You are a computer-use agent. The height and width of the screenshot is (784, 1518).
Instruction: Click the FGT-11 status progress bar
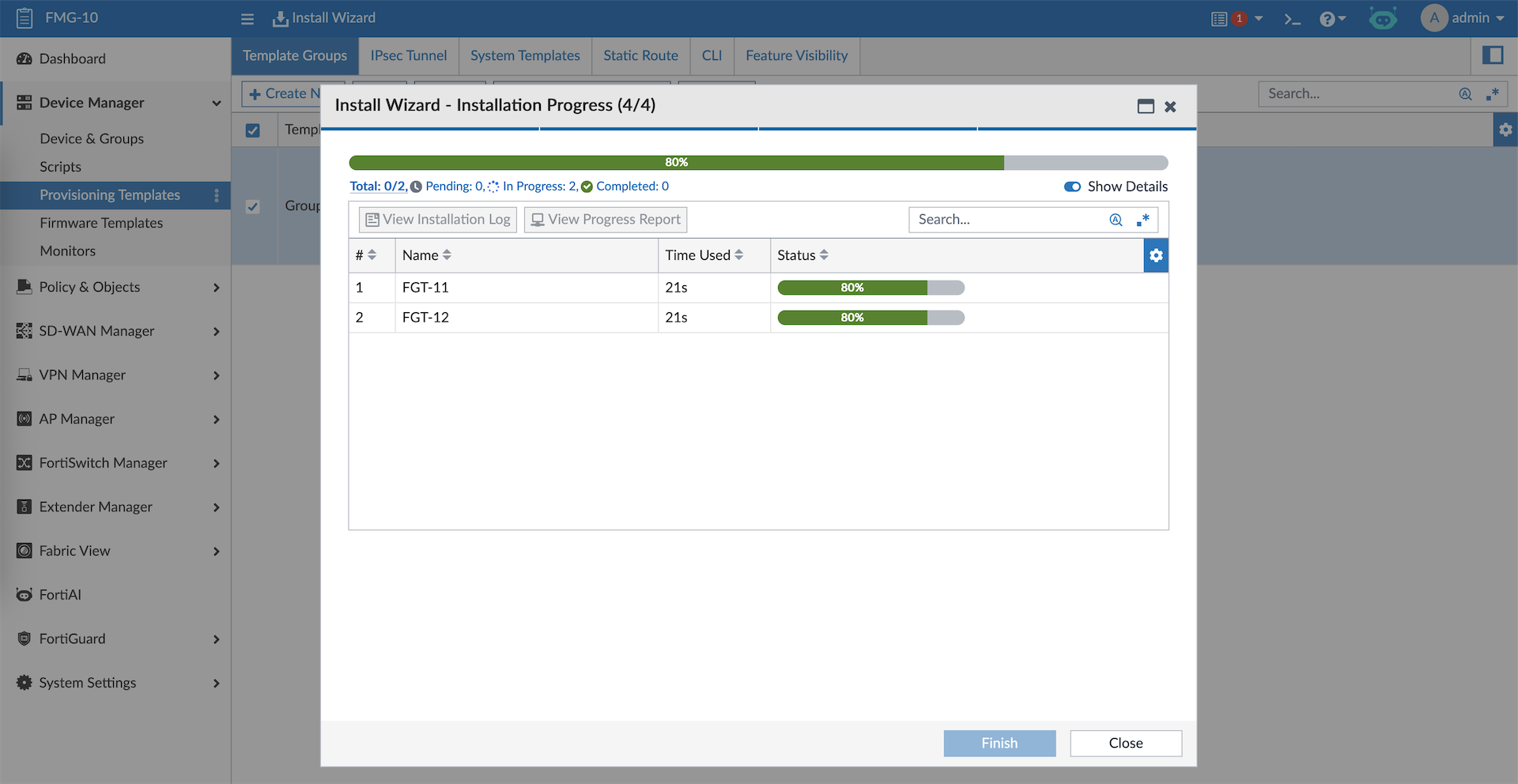(870, 288)
